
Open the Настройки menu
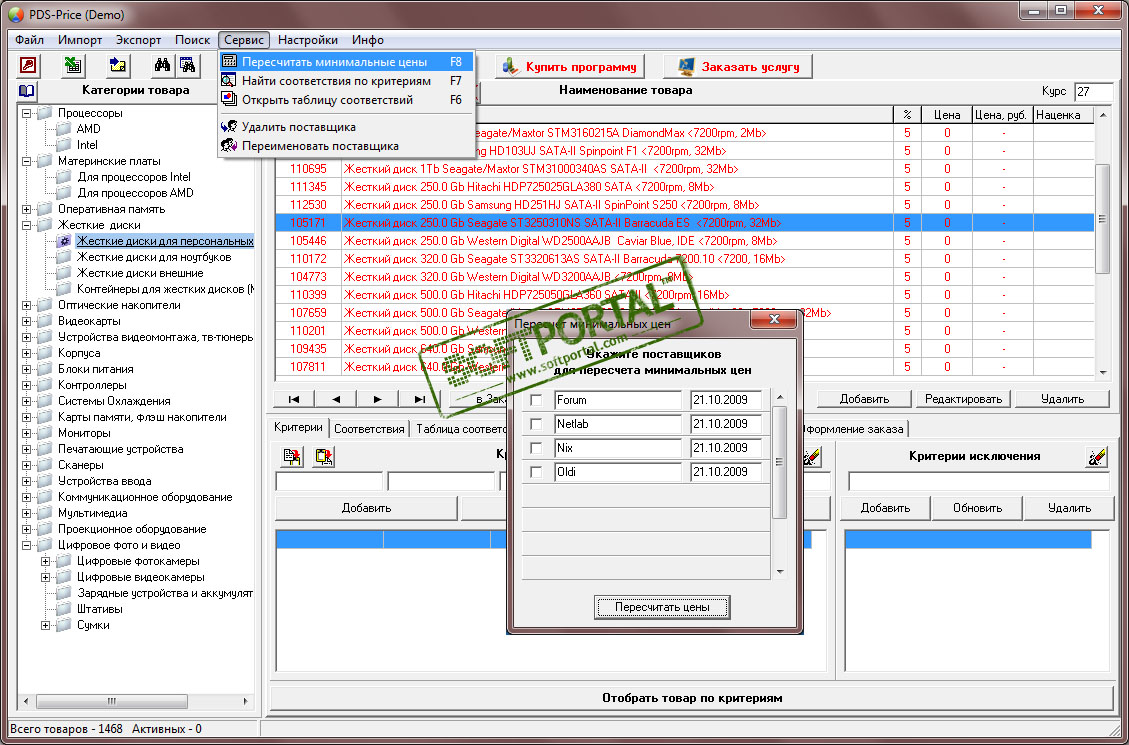click(307, 40)
